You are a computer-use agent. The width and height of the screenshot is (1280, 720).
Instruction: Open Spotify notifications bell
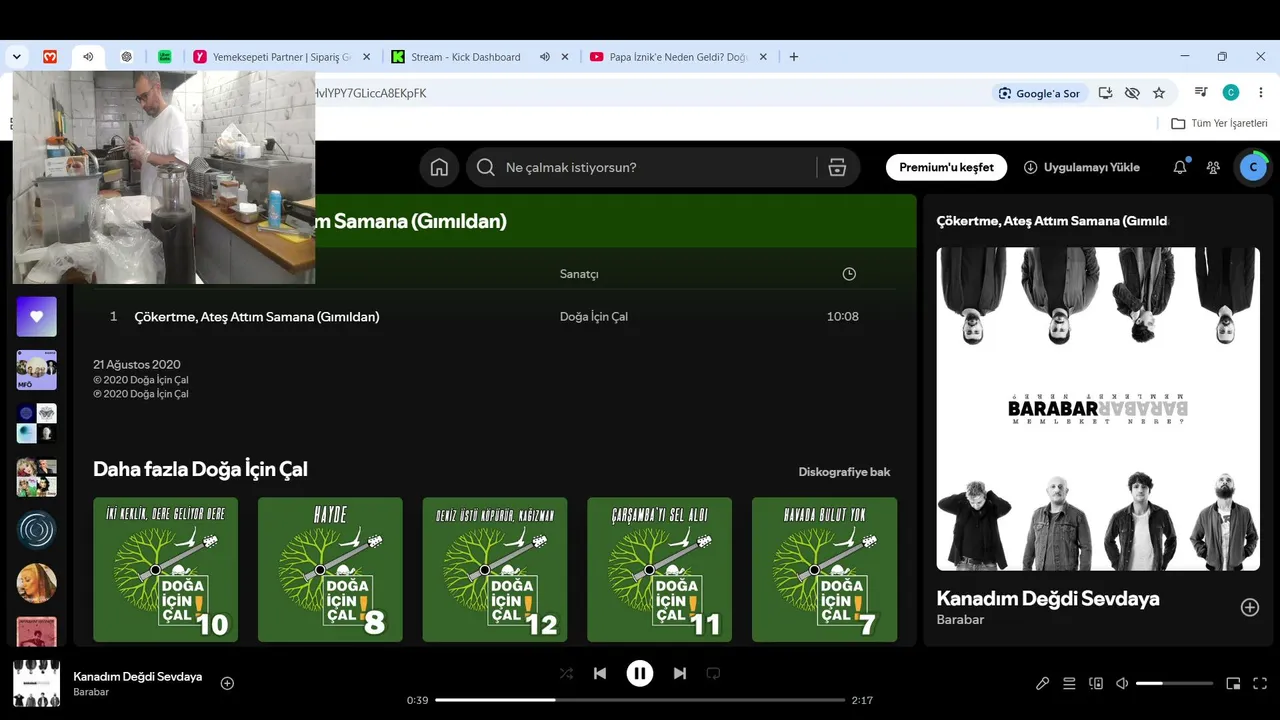click(1180, 167)
